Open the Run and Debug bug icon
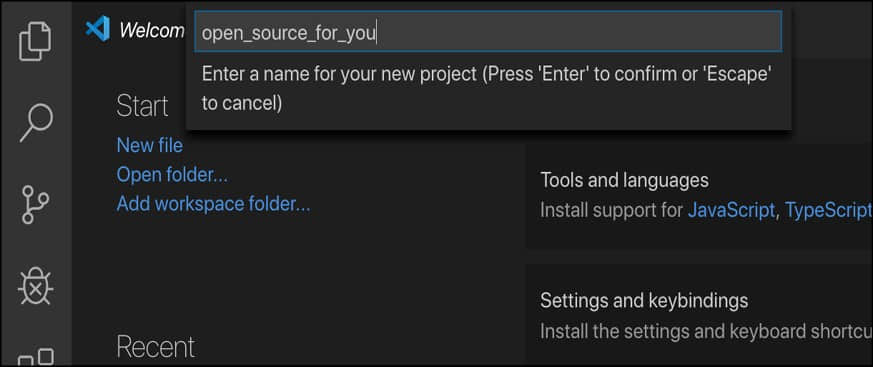The width and height of the screenshot is (873, 367). (x=35, y=288)
